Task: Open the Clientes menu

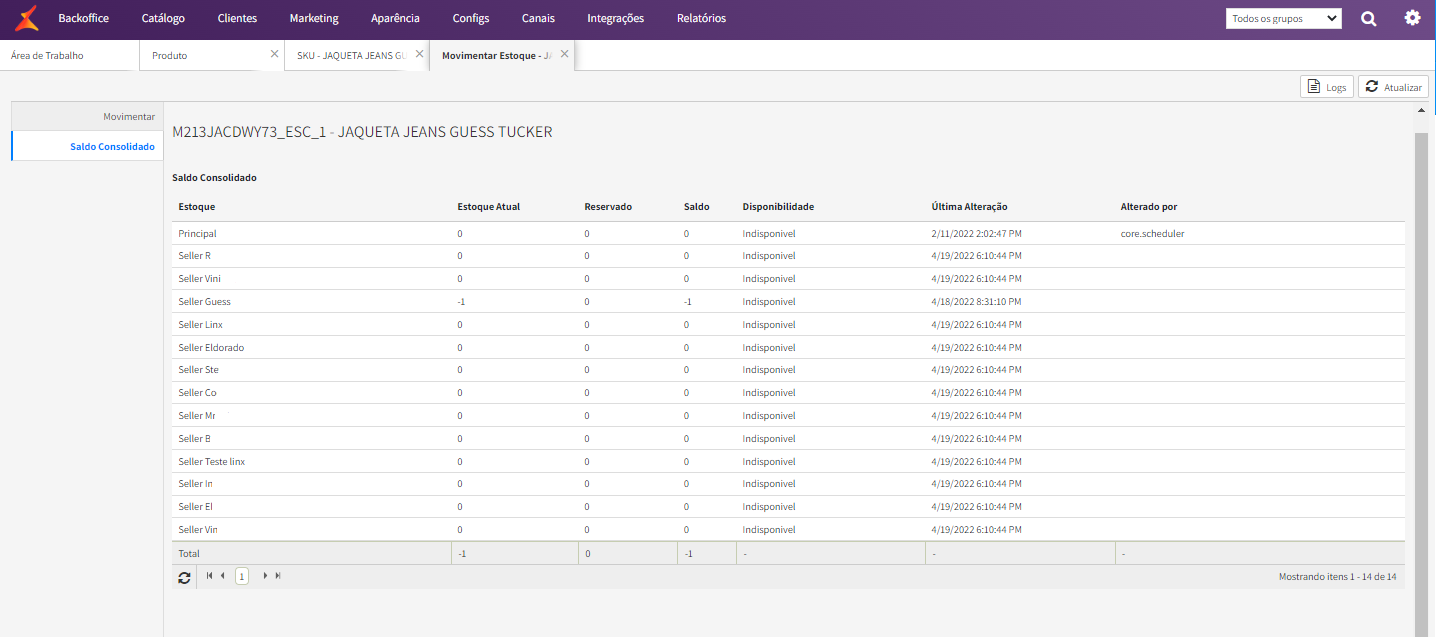Action: click(237, 18)
